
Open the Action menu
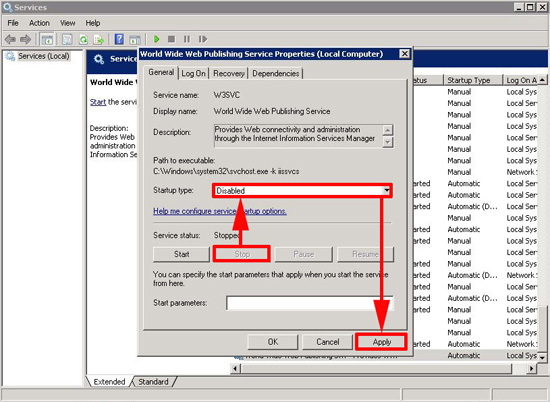click(x=39, y=23)
